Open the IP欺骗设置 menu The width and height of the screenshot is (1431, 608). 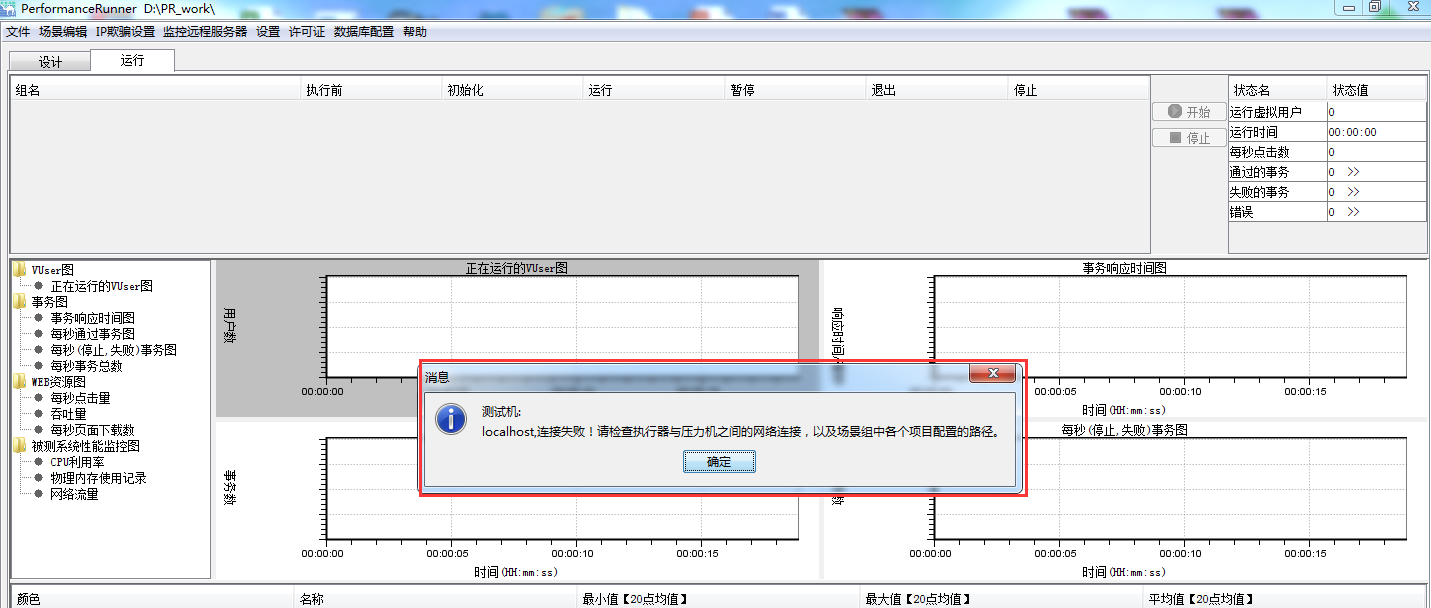pyautogui.click(x=125, y=32)
